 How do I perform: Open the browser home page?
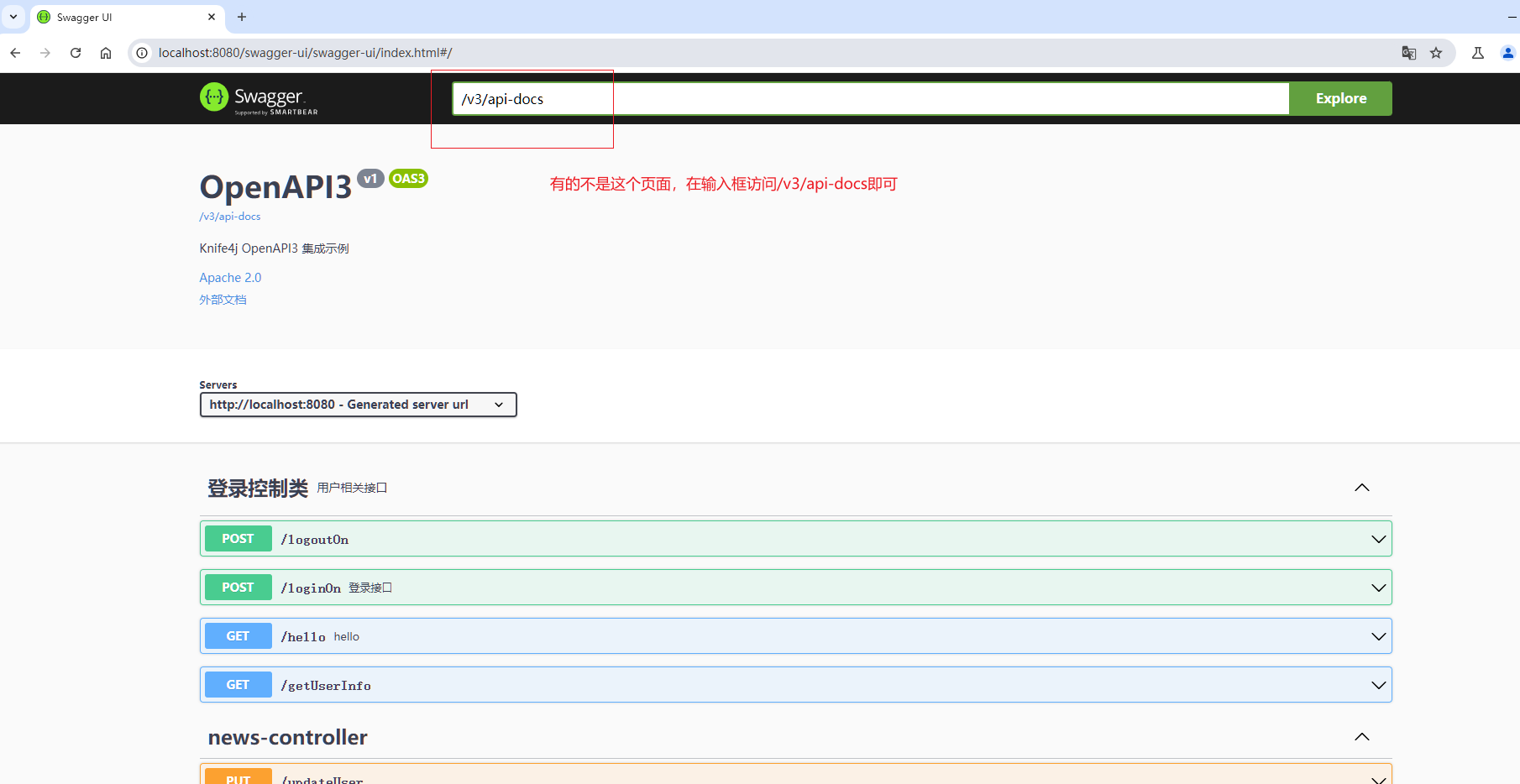pyautogui.click(x=106, y=52)
